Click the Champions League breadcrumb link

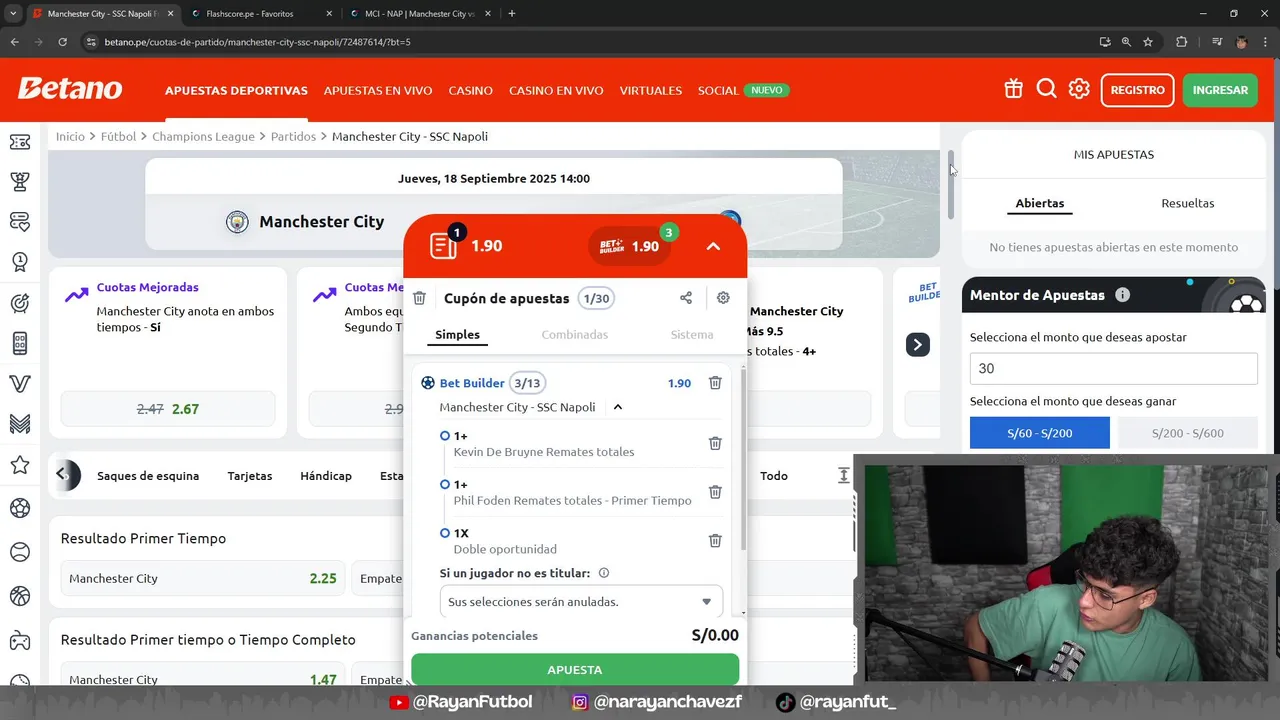coord(203,136)
